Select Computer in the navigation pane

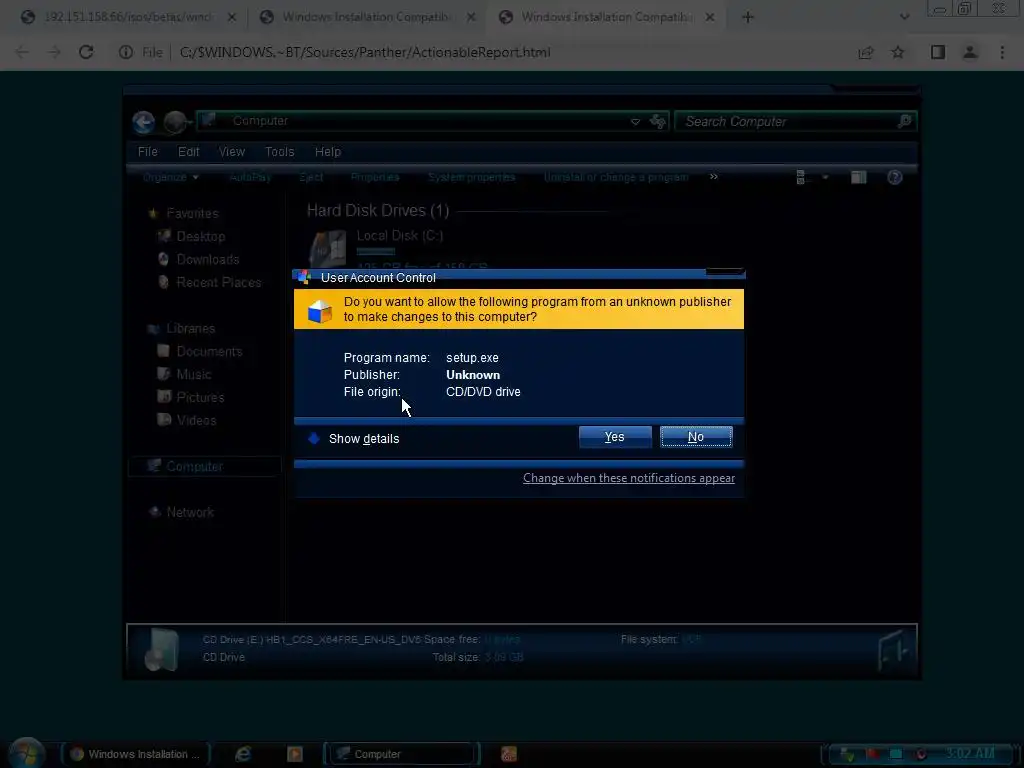coord(204,466)
